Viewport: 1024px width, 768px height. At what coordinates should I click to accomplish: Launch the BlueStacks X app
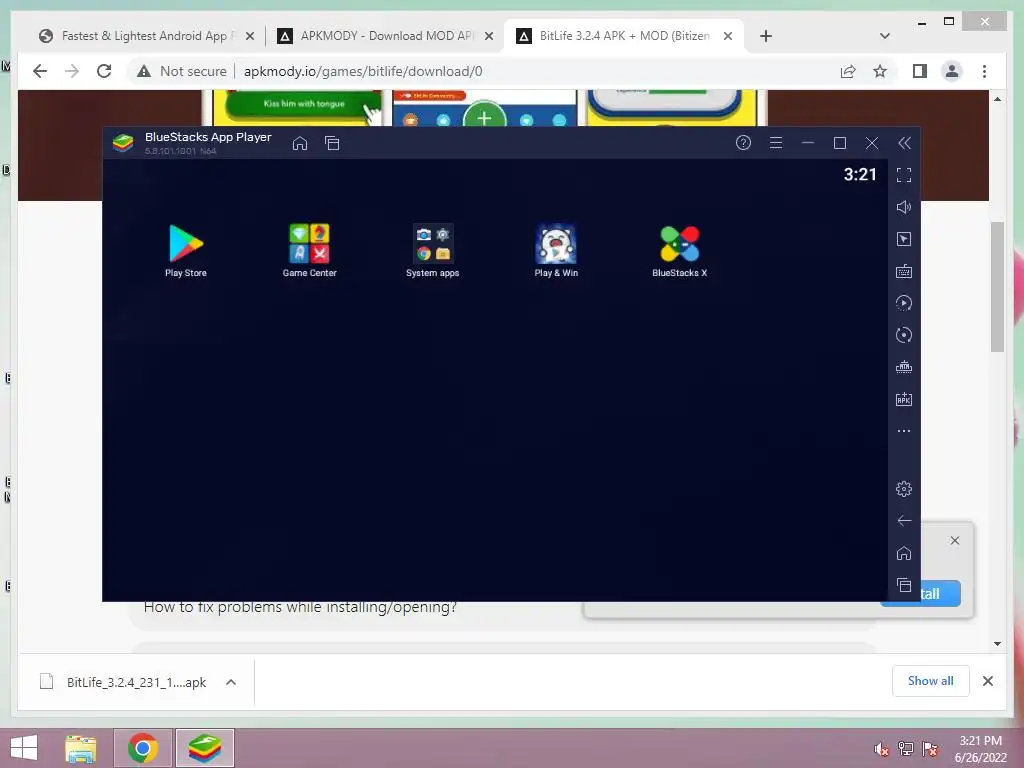[679, 251]
